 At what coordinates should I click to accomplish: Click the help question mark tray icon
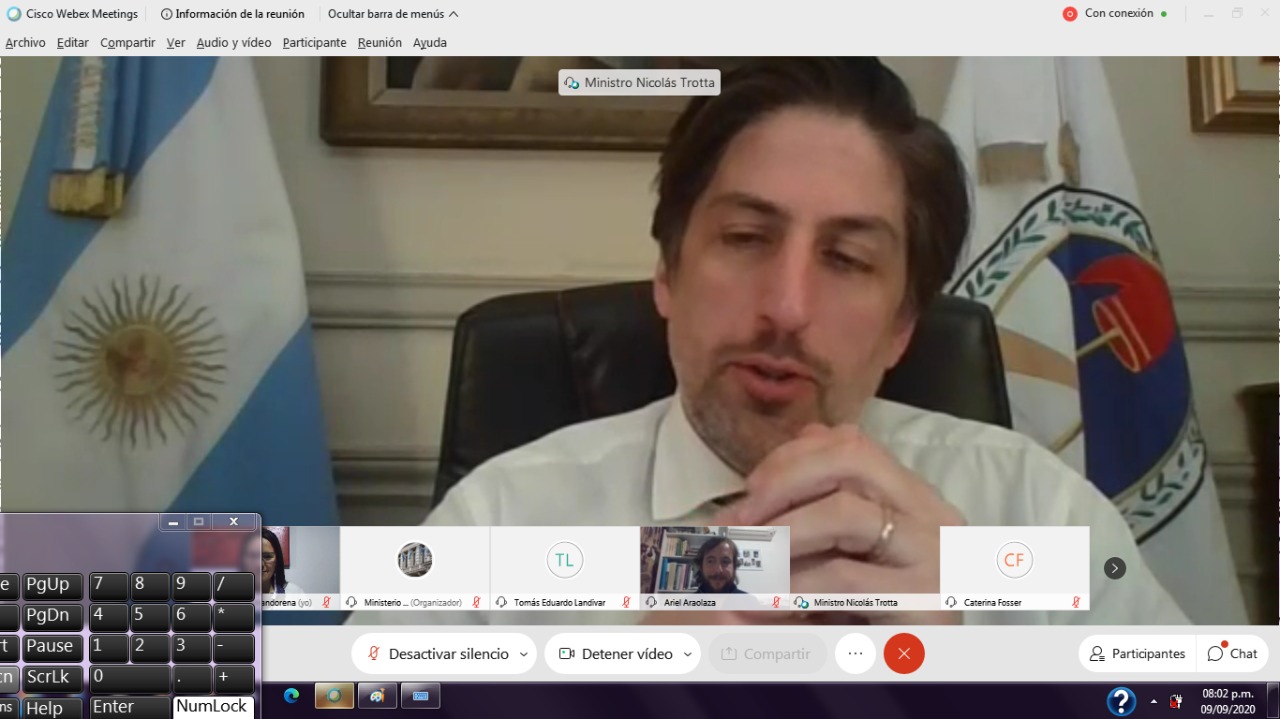pos(1121,701)
